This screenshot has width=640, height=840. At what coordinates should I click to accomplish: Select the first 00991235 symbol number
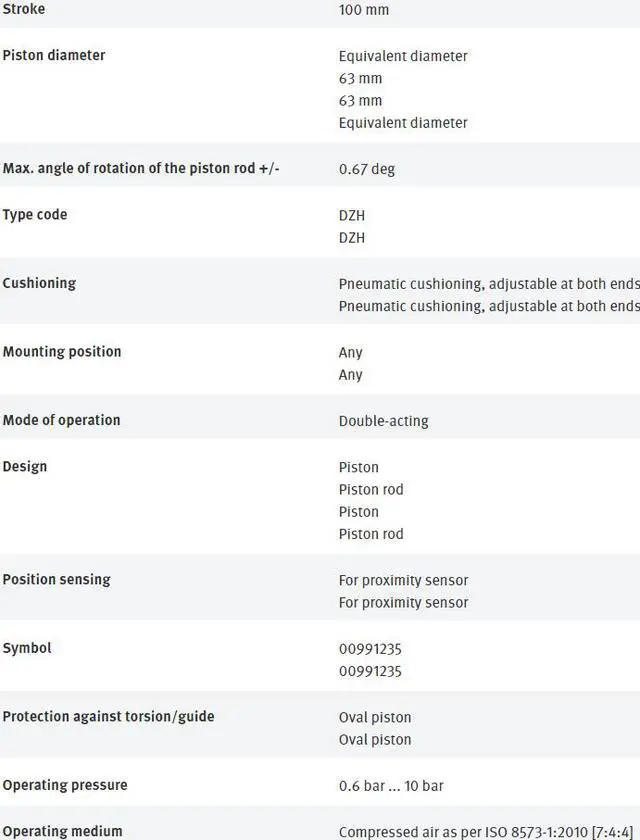(370, 649)
